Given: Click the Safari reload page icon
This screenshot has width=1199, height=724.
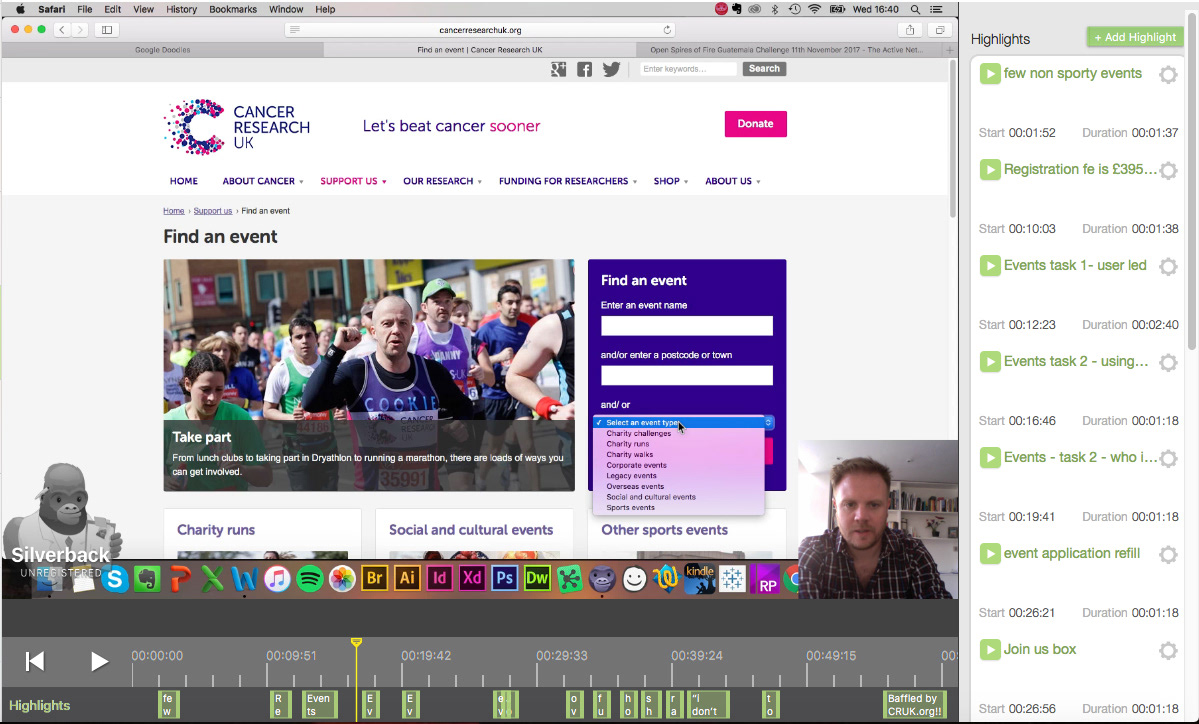Looking at the screenshot, I should pos(667,30).
